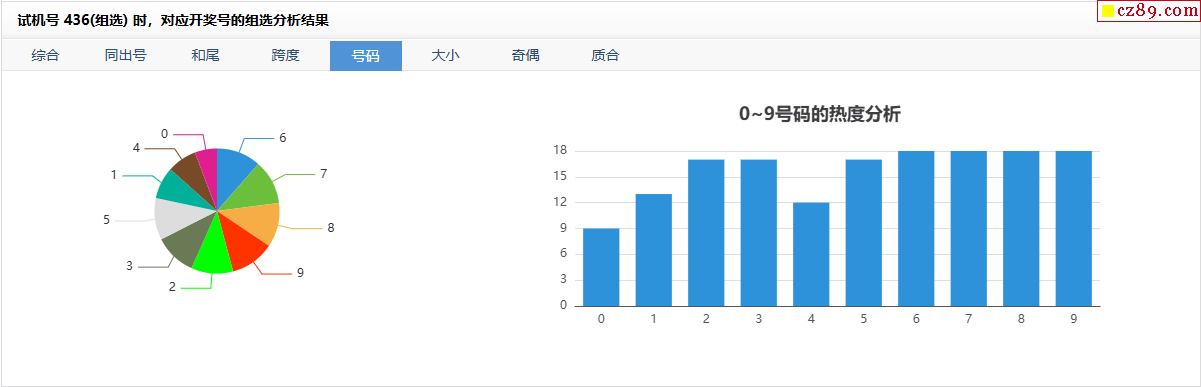
Task: Go to the 质合 tab
Action: coord(606,56)
